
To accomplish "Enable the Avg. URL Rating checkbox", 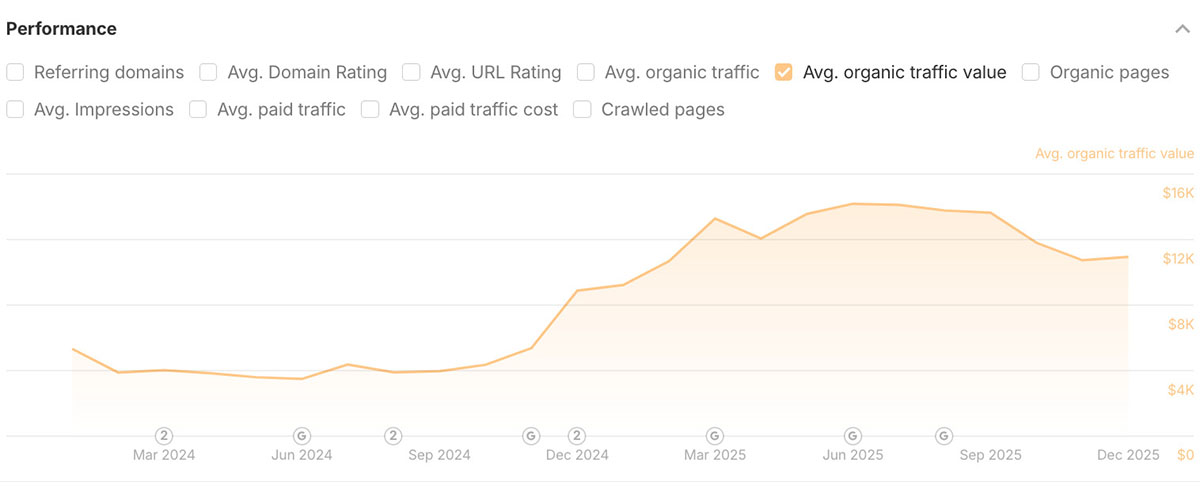I will [x=411, y=72].
